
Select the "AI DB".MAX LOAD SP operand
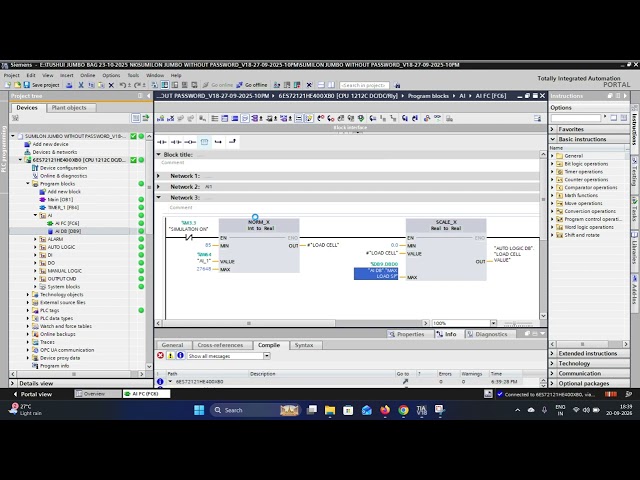(376, 273)
